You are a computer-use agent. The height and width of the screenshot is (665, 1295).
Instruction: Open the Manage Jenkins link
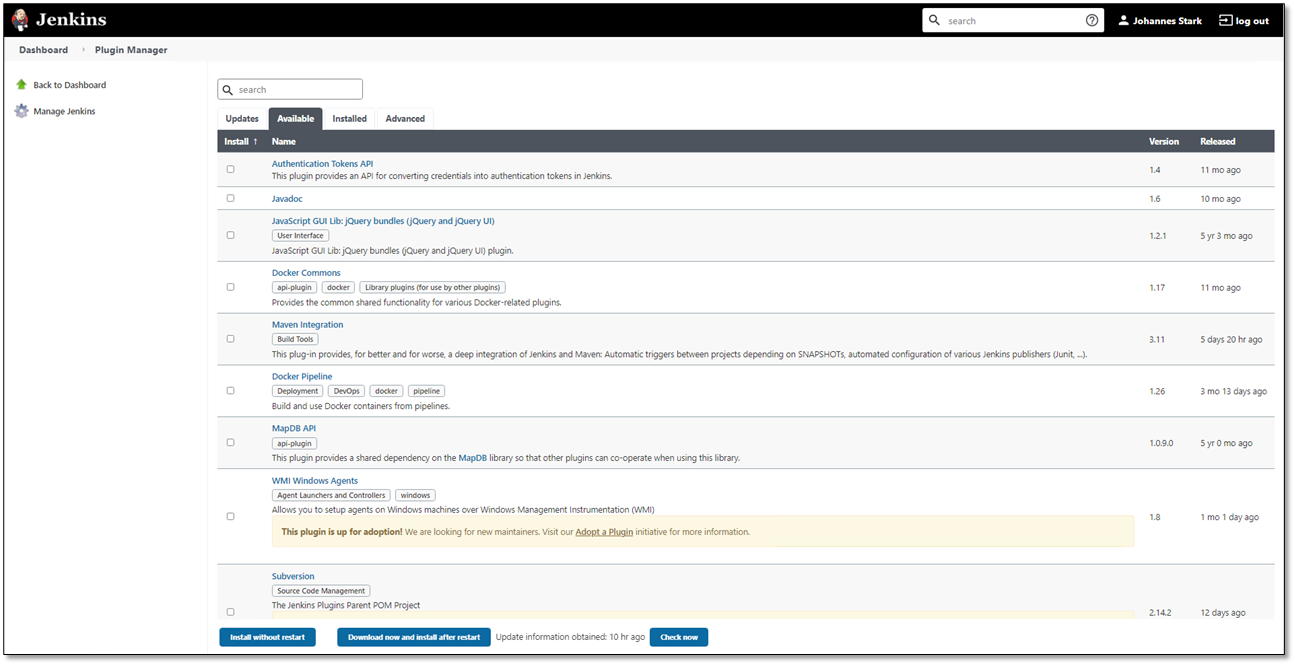[64, 111]
